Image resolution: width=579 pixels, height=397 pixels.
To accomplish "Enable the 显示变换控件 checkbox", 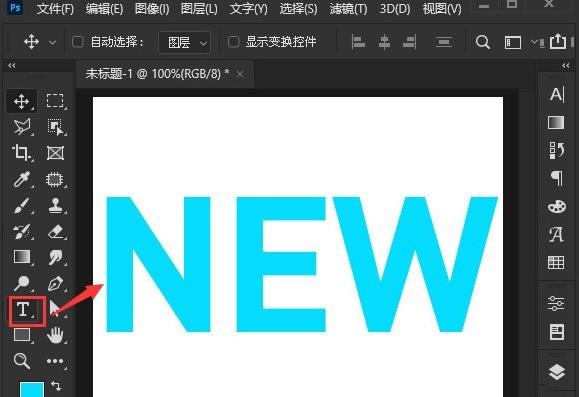I will (x=233, y=42).
